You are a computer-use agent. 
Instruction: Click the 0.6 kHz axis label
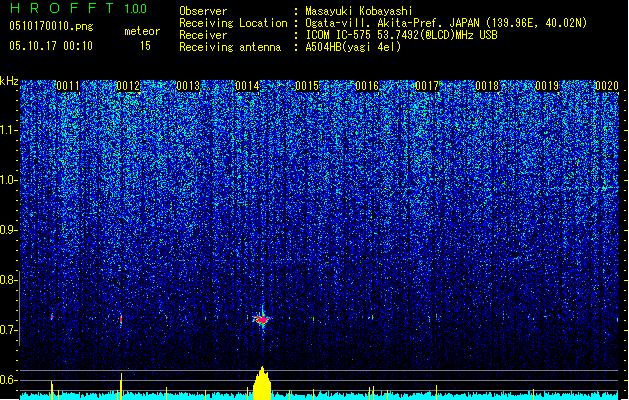(x=8, y=380)
